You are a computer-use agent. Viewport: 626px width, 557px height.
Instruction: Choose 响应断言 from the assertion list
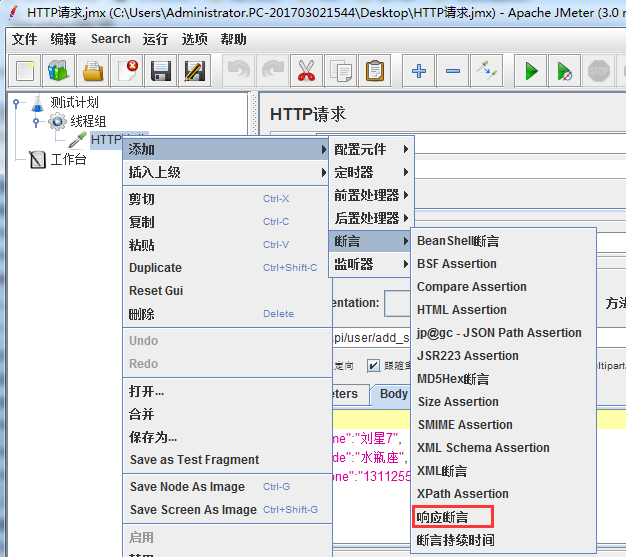(503, 517)
